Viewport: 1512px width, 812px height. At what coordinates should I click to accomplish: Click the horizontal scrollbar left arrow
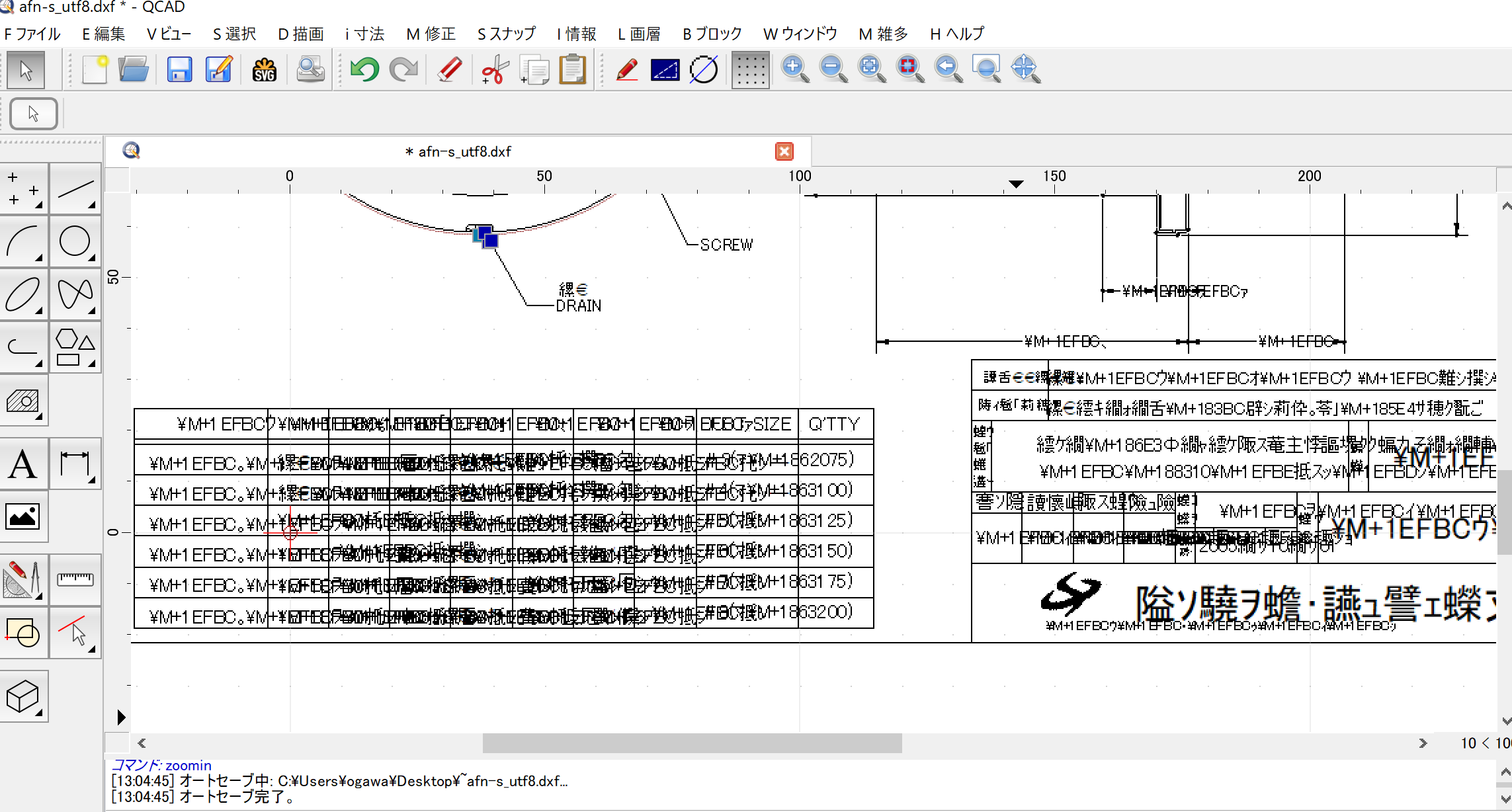click(x=142, y=743)
